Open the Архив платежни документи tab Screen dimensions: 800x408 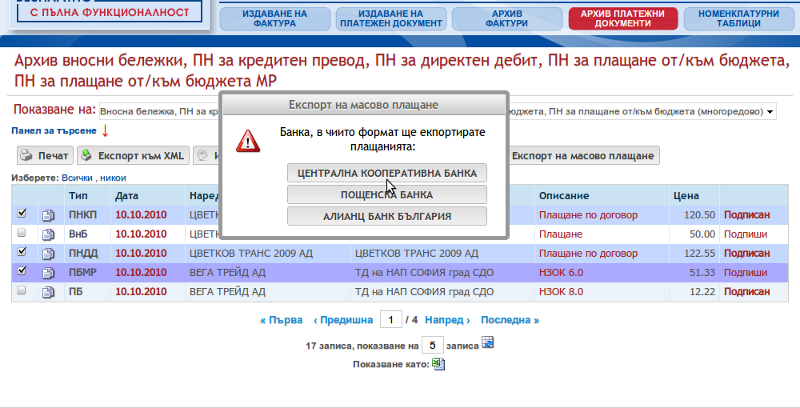623,19
